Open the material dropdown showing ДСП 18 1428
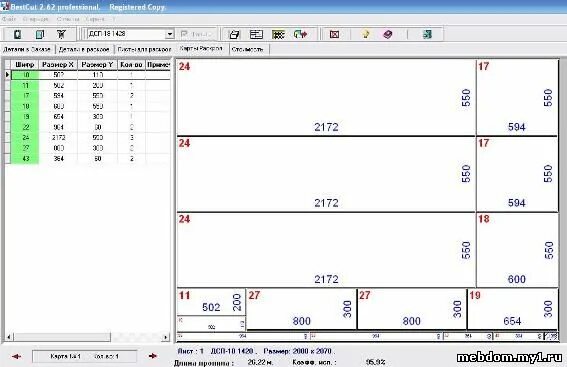 pos(170,34)
